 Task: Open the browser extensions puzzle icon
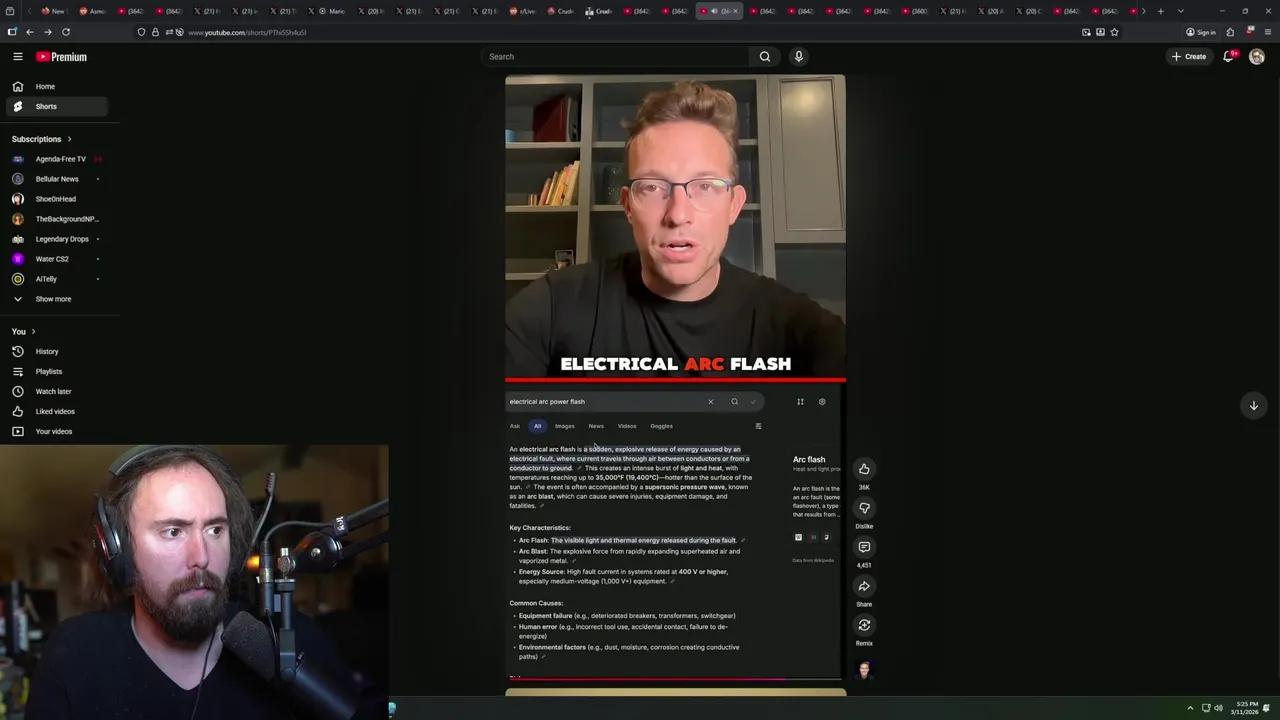click(1230, 32)
